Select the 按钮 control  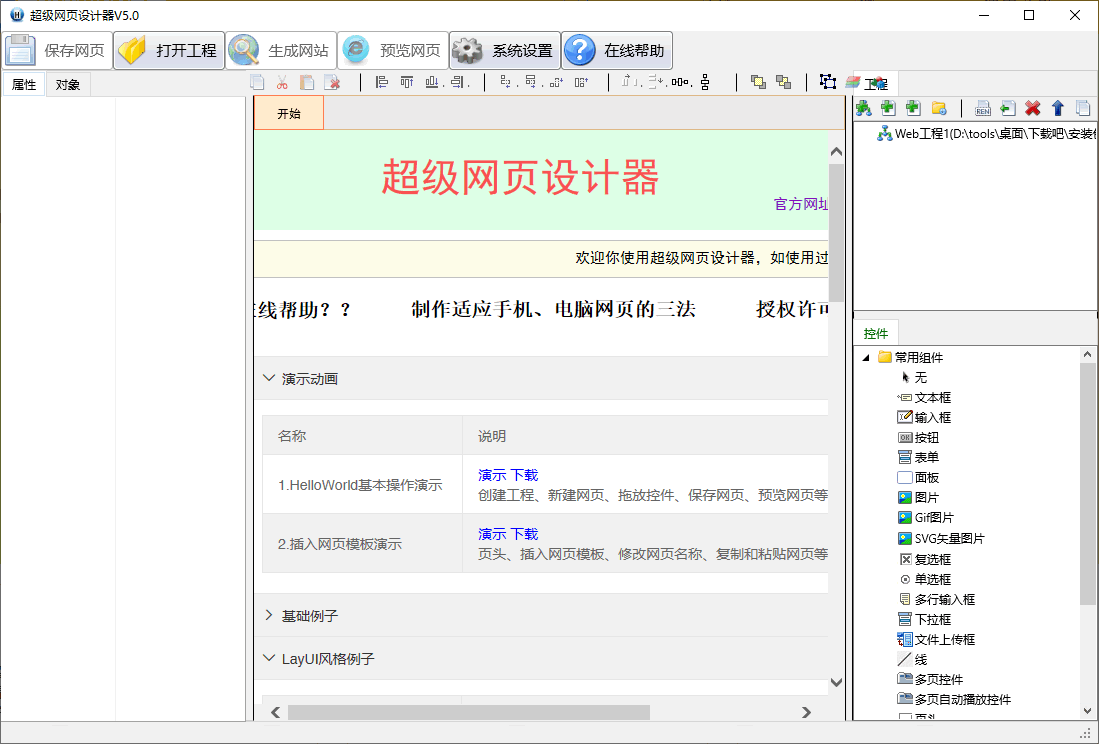(918, 437)
